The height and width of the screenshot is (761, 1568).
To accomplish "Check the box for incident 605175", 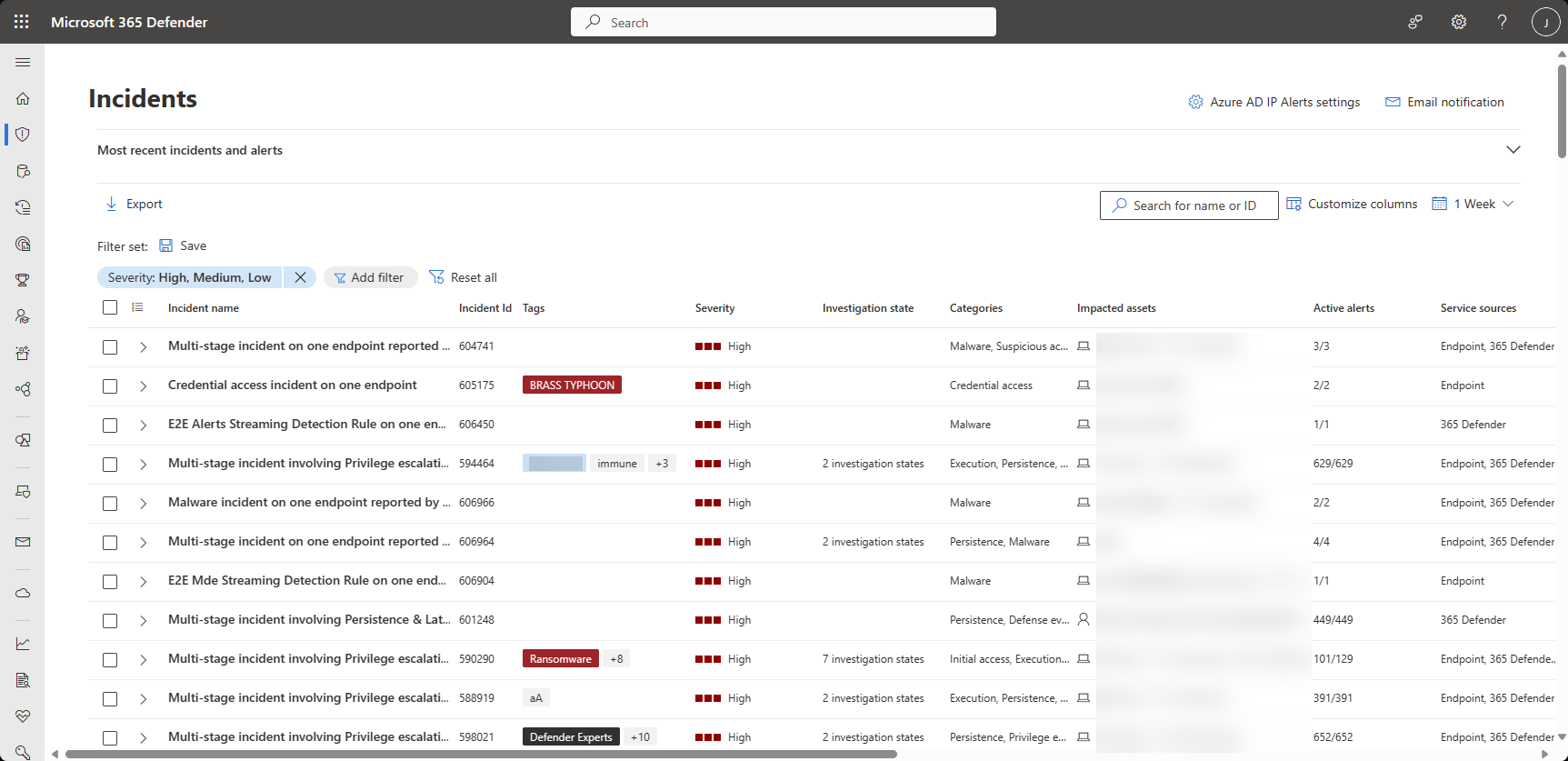I will pyautogui.click(x=110, y=386).
